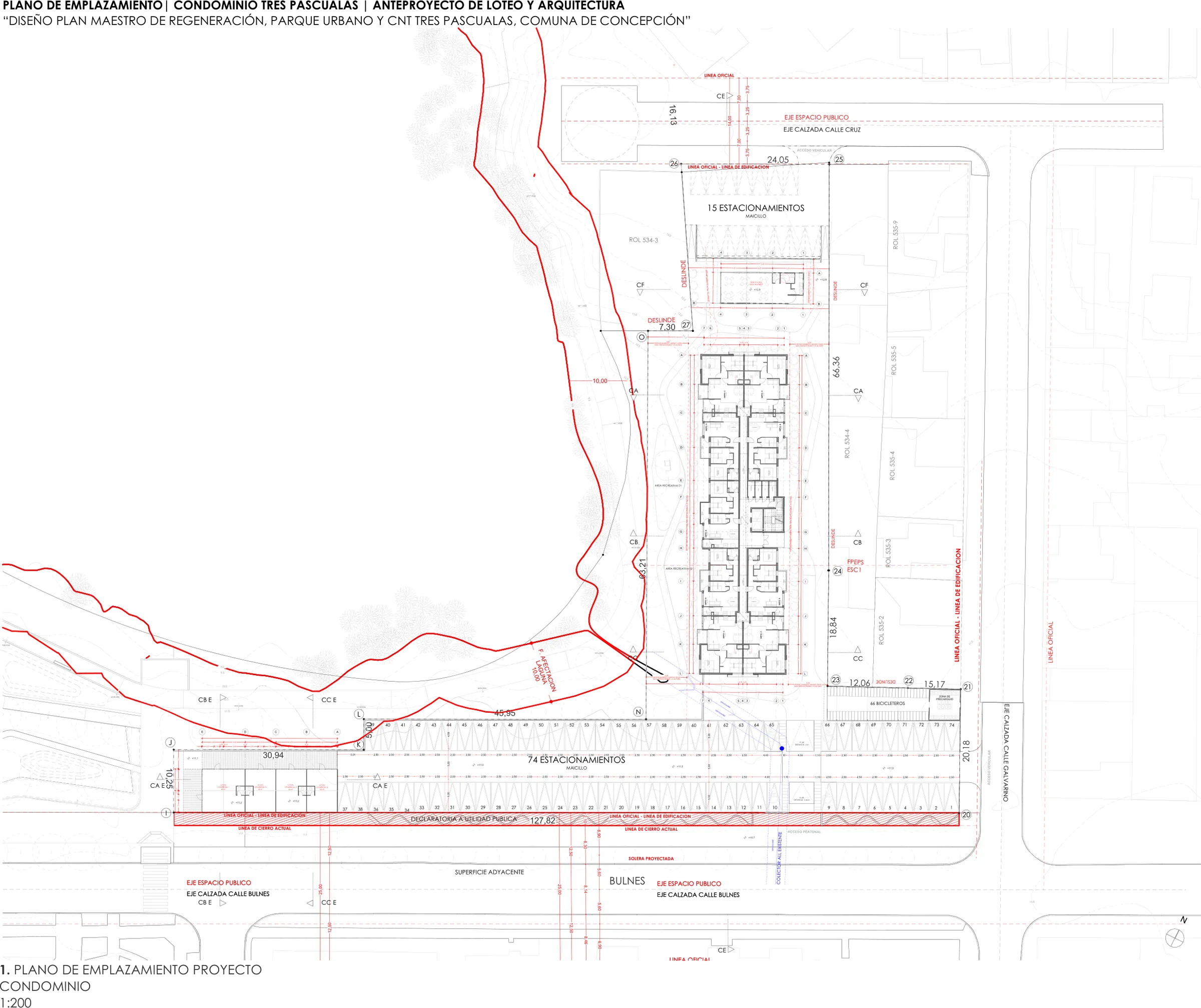Click survey point marker 27
Image resolution: width=1201 pixels, height=1008 pixels.
coord(686,325)
